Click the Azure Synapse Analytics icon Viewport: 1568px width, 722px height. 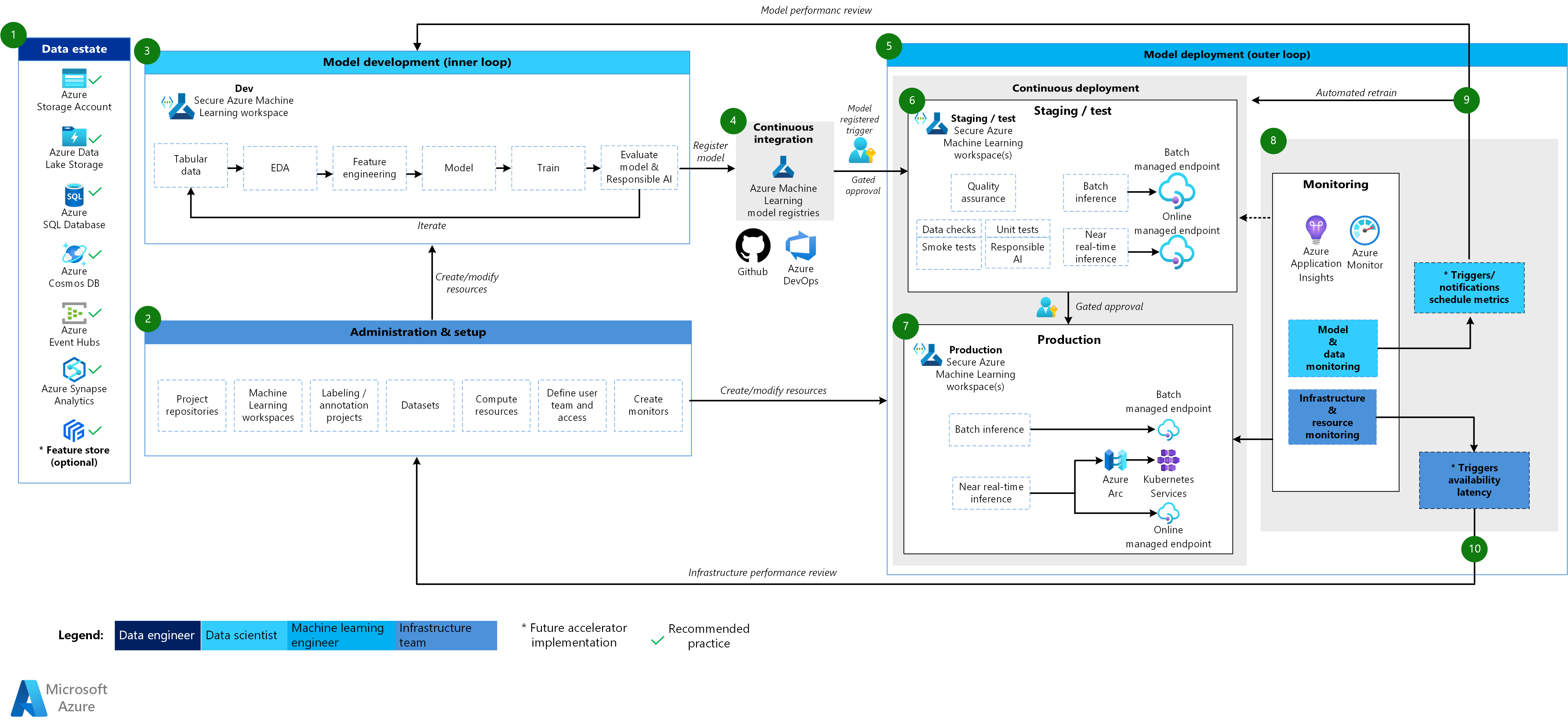click(x=74, y=370)
